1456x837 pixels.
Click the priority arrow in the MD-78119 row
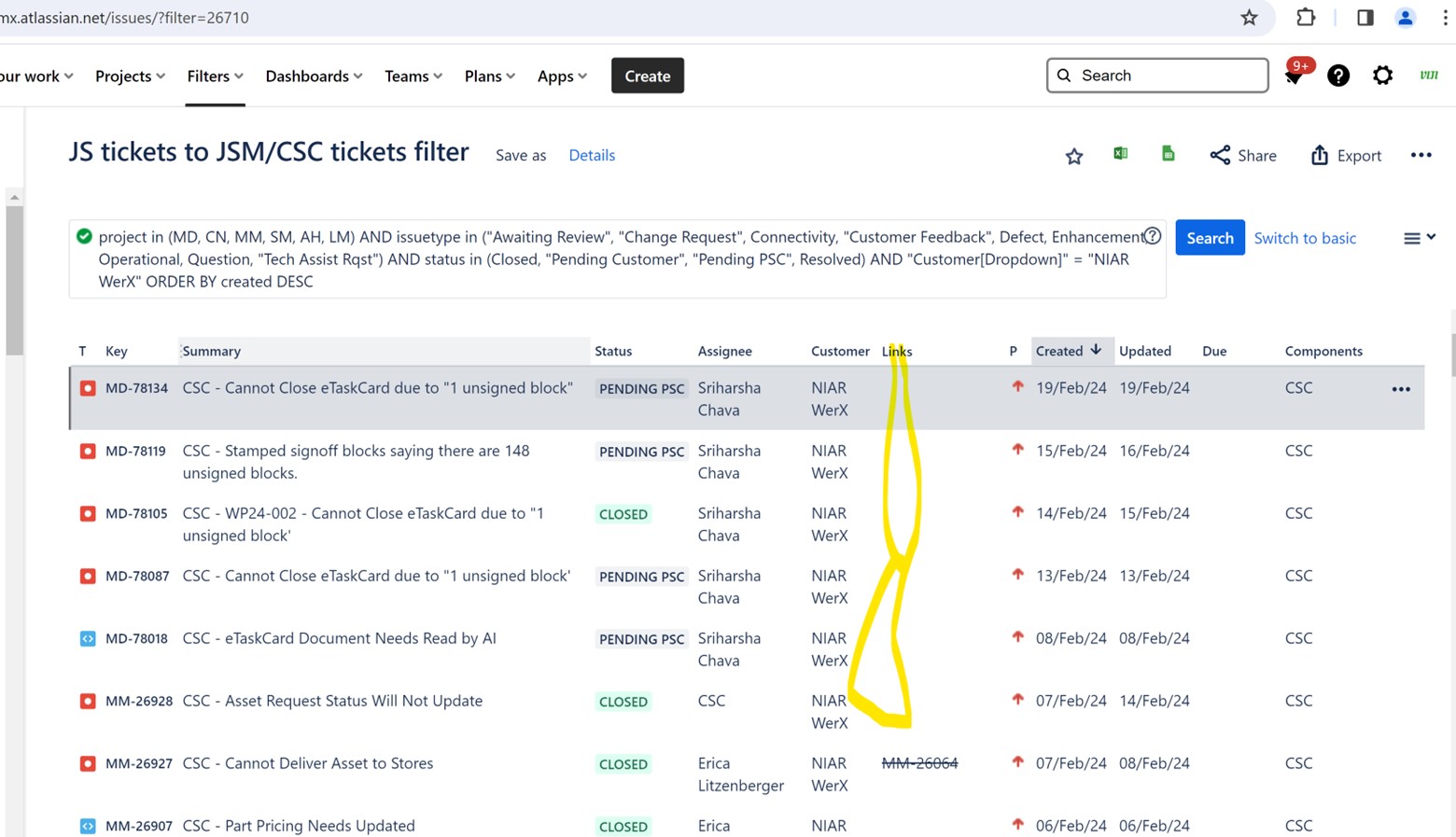tap(1017, 450)
